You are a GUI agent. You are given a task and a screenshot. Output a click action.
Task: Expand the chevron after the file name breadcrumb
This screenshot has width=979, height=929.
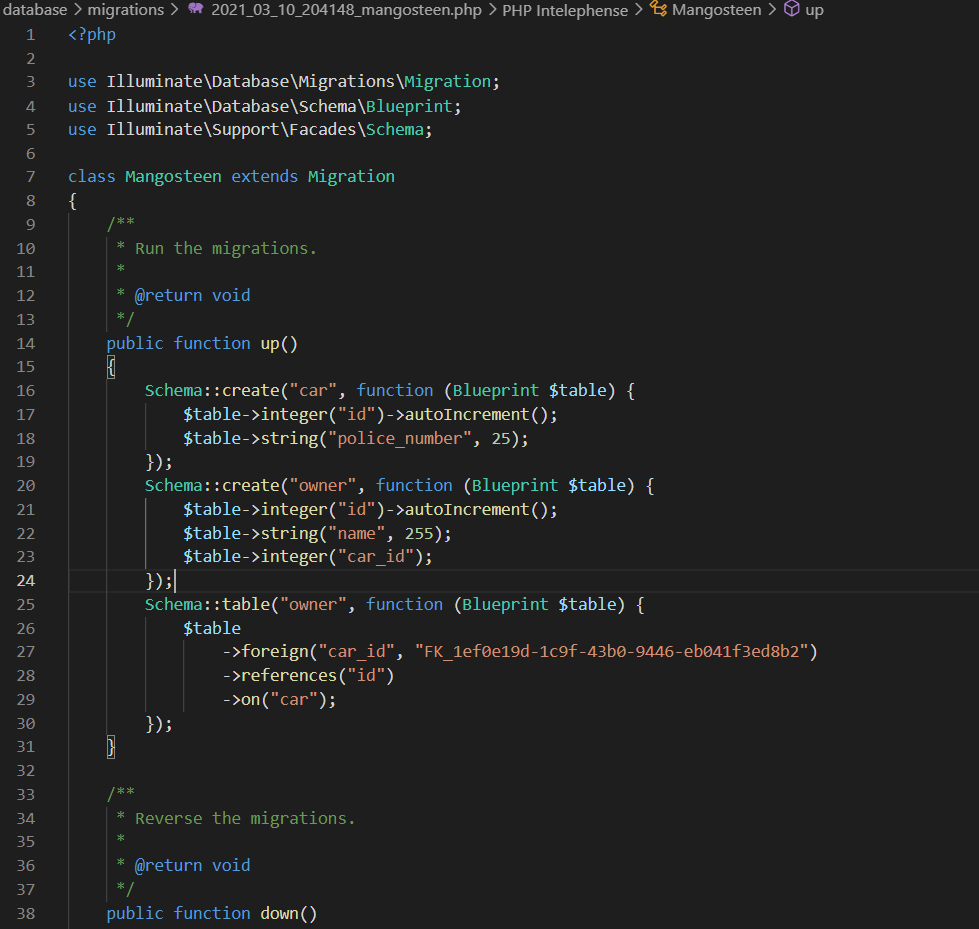point(492,9)
